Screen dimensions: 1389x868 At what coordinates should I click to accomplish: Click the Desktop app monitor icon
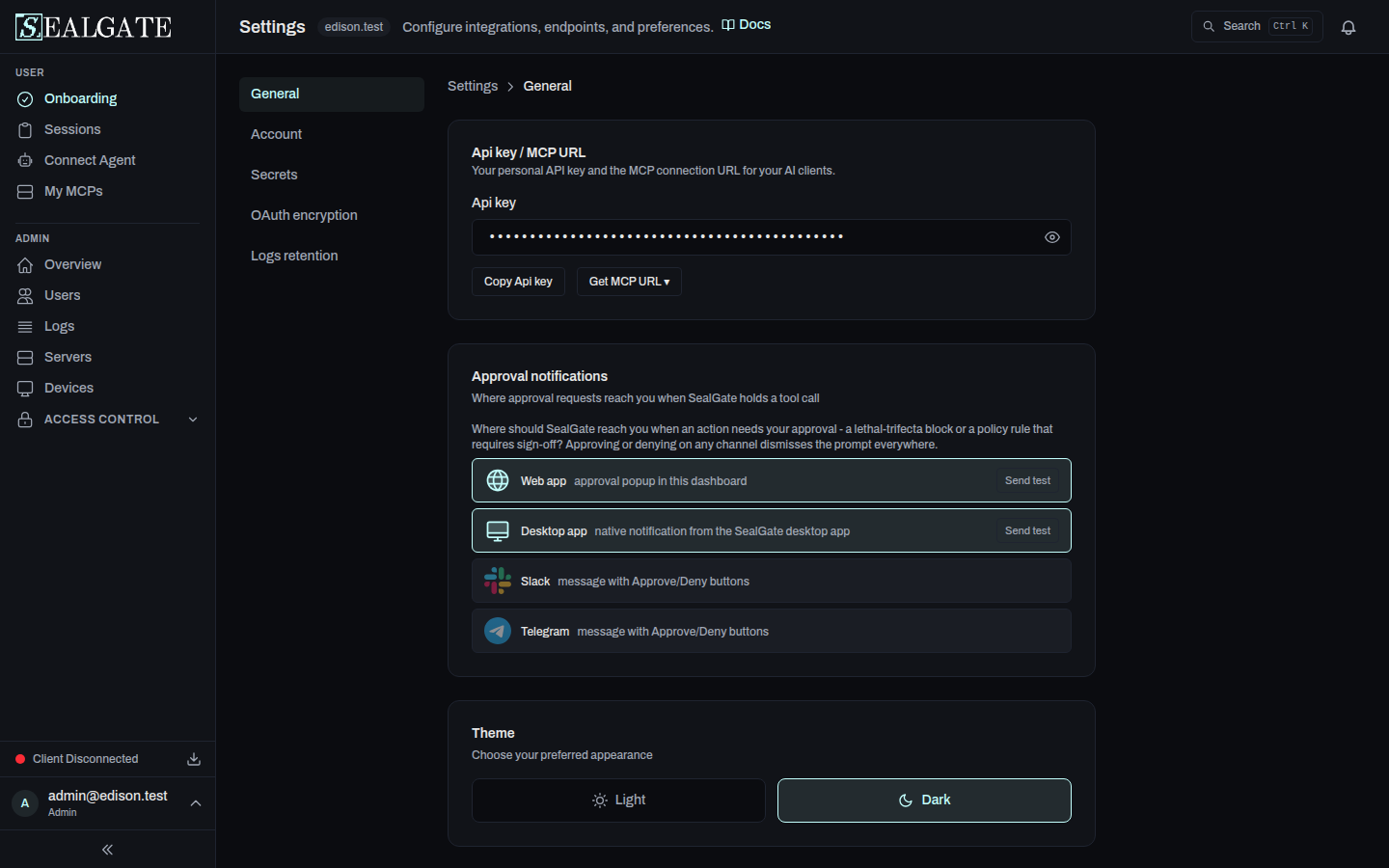coord(498,530)
